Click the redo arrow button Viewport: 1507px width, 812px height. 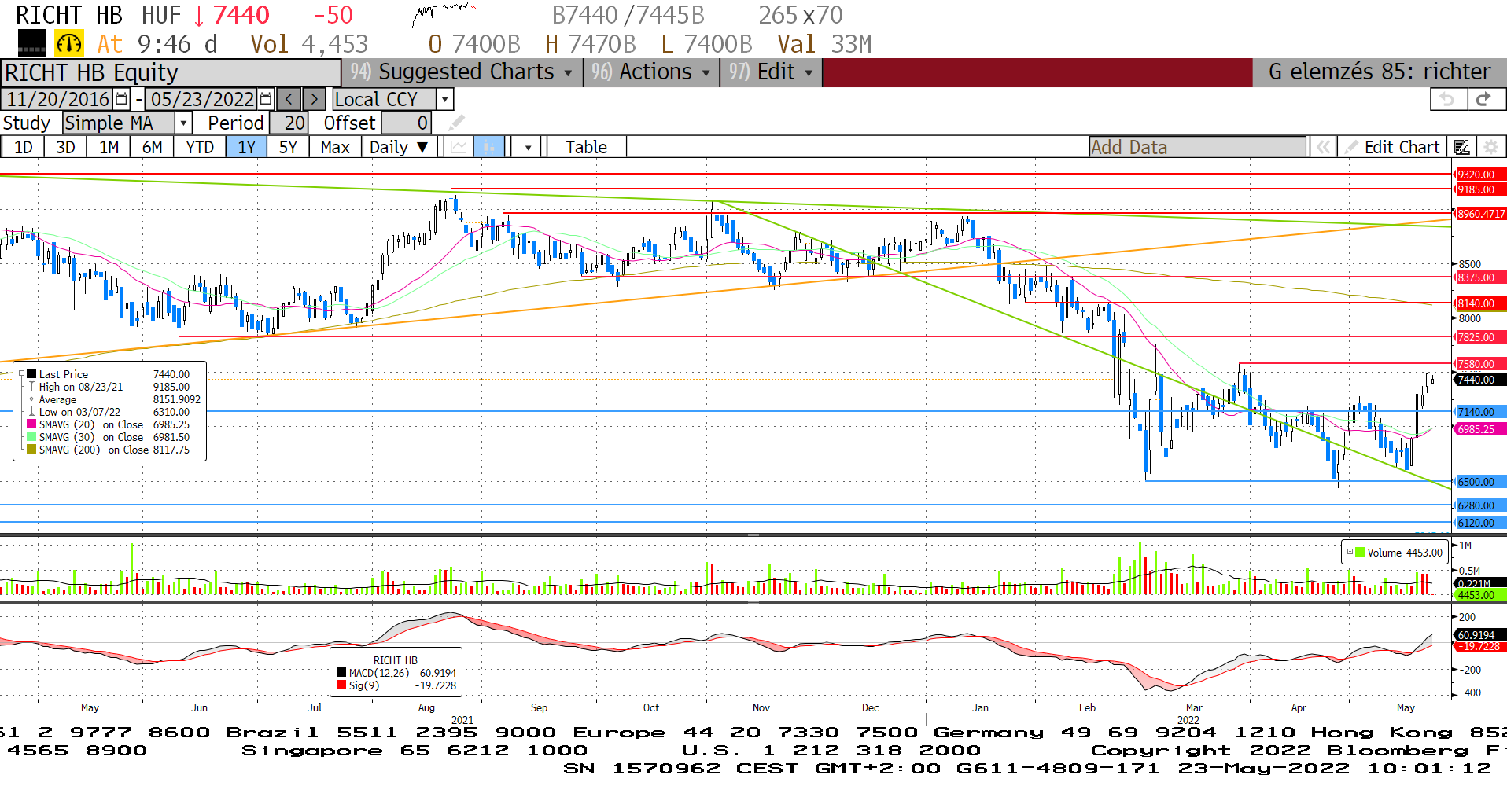point(1485,99)
